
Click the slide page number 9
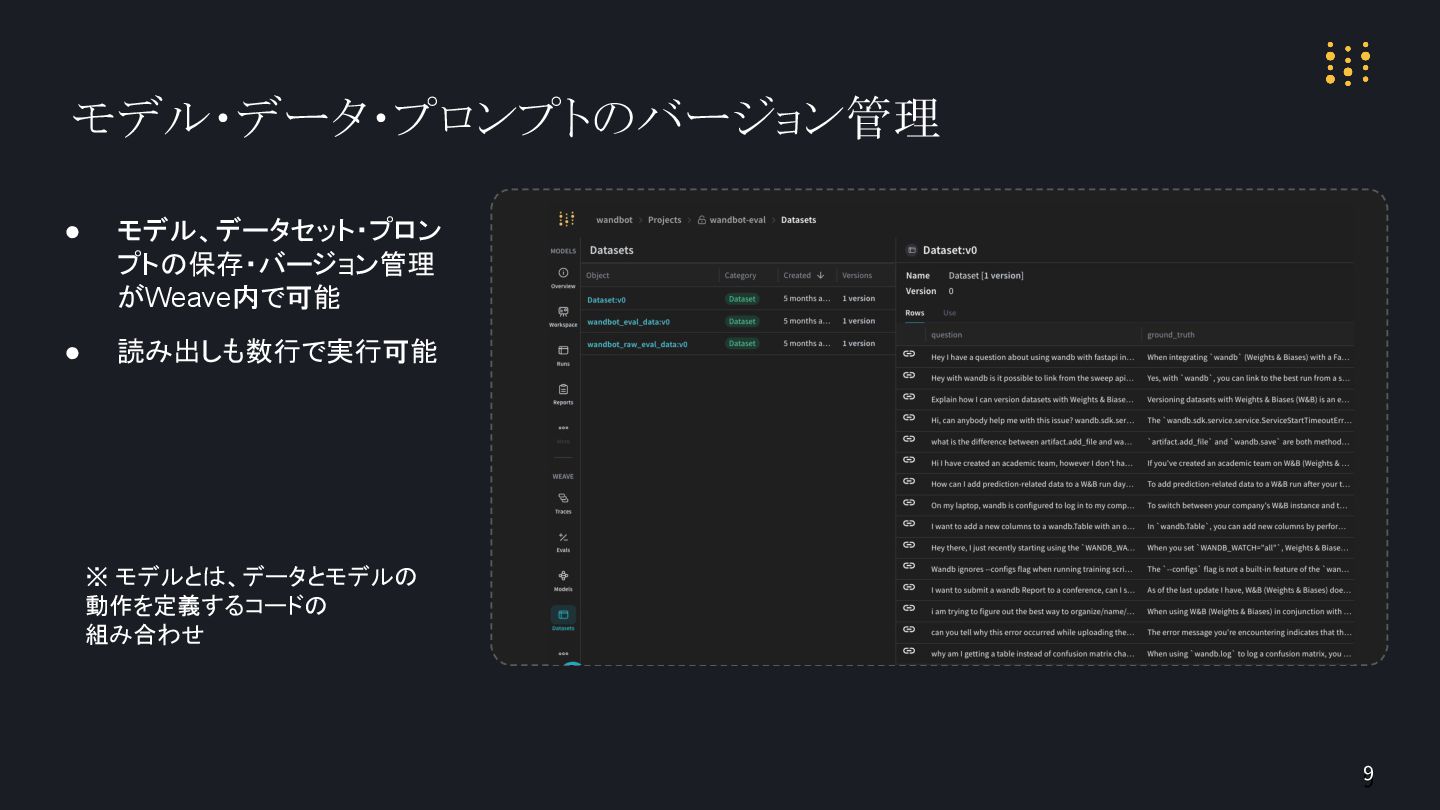[1368, 774]
